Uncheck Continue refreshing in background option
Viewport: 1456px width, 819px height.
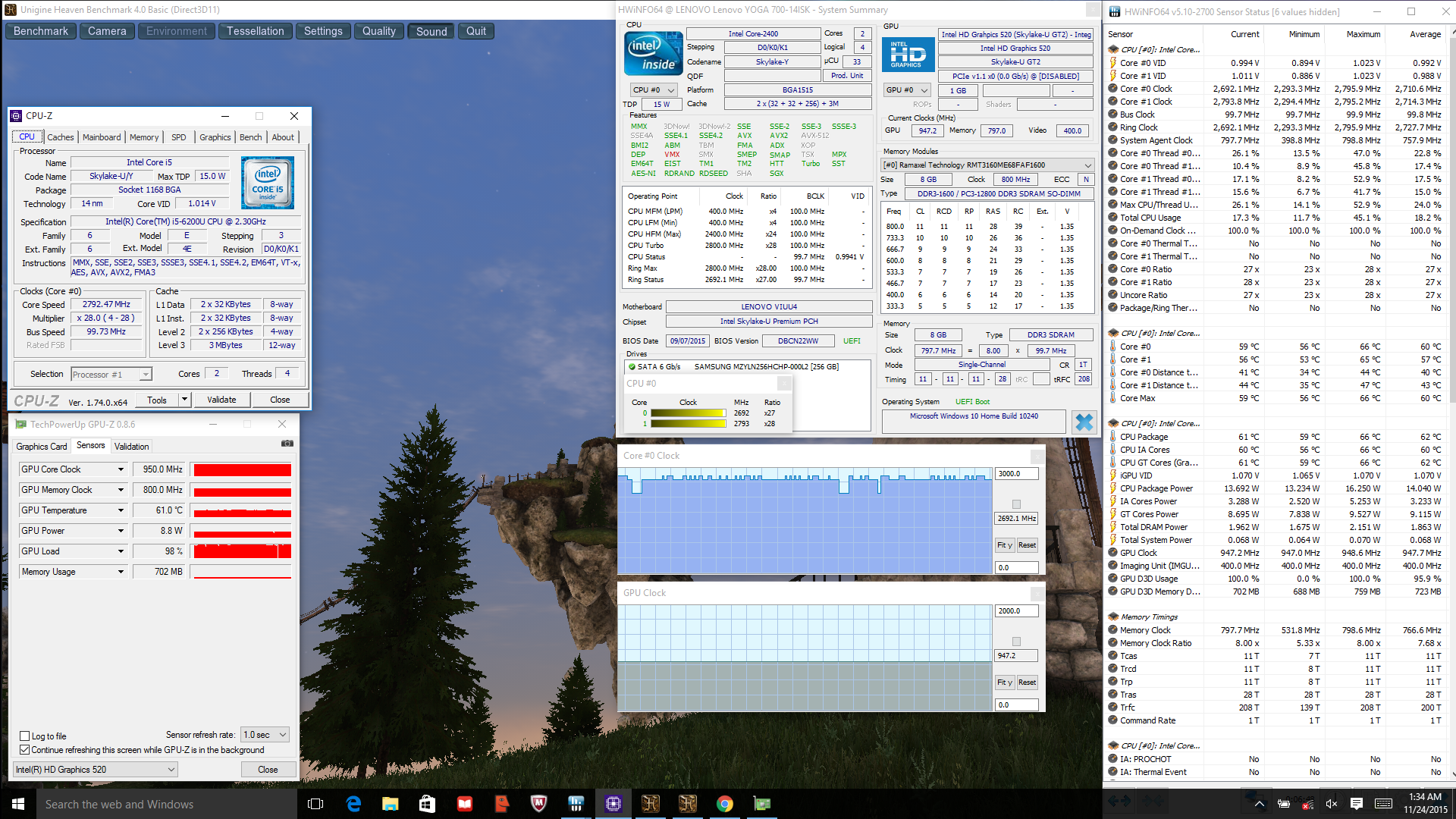pos(25,750)
